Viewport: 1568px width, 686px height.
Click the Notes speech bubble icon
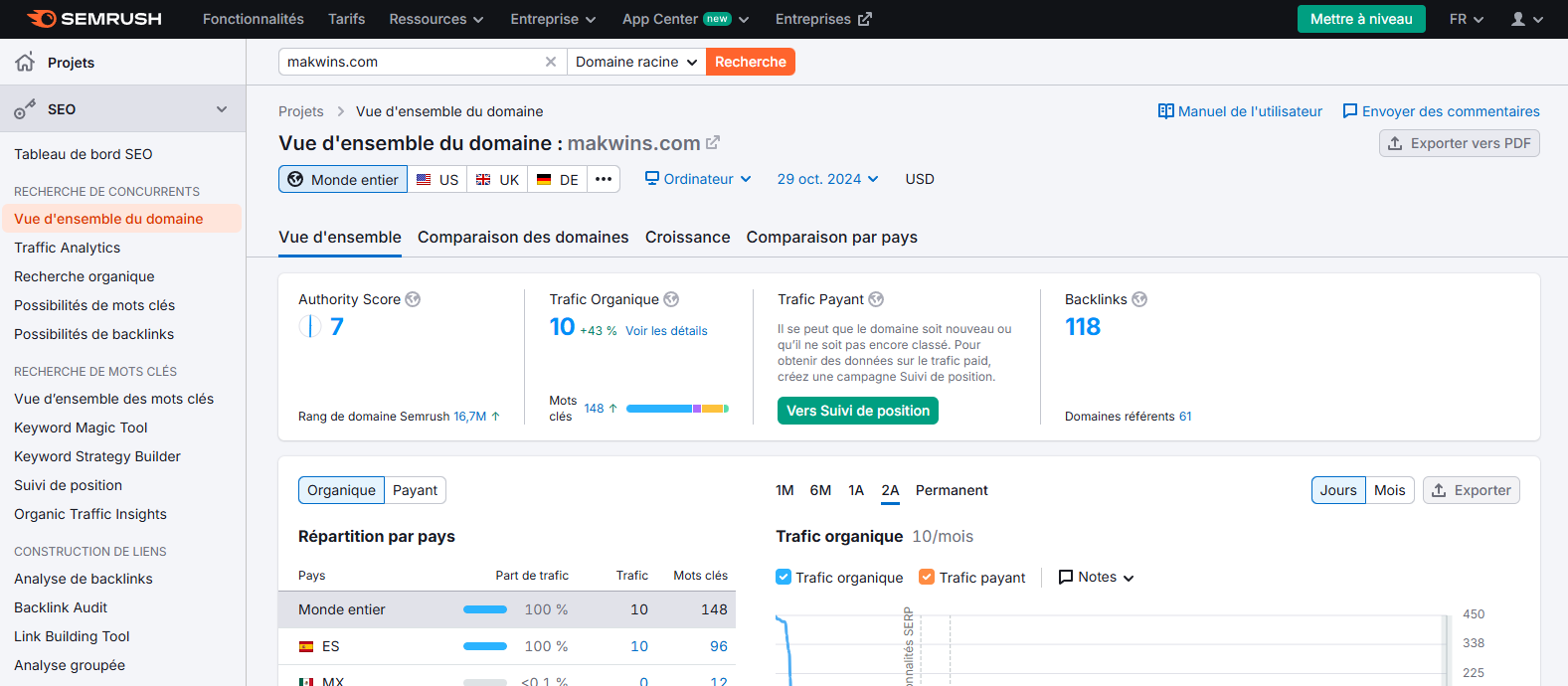point(1066,577)
